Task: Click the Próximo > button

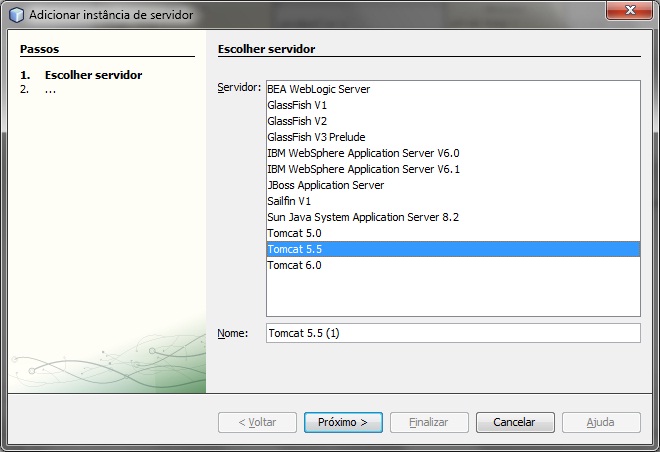Action: click(343, 422)
